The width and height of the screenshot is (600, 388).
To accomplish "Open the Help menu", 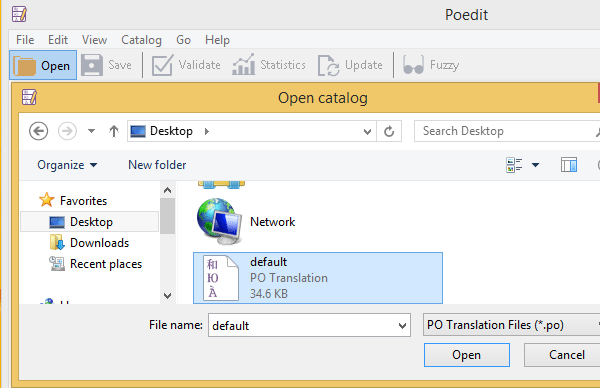I will pyautogui.click(x=217, y=40).
